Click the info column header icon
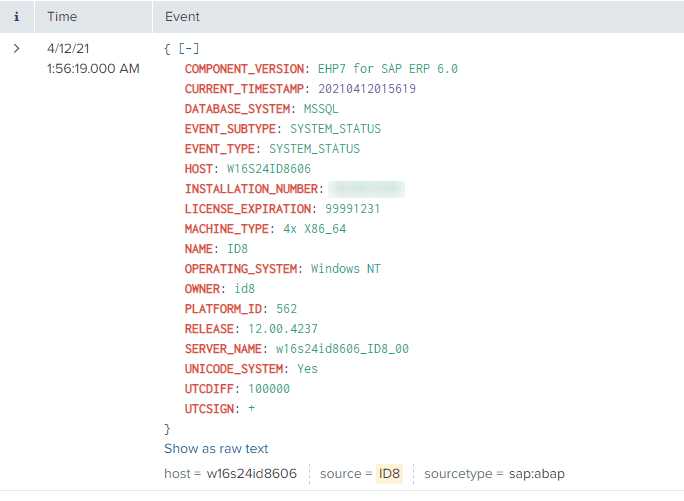 (x=16, y=17)
